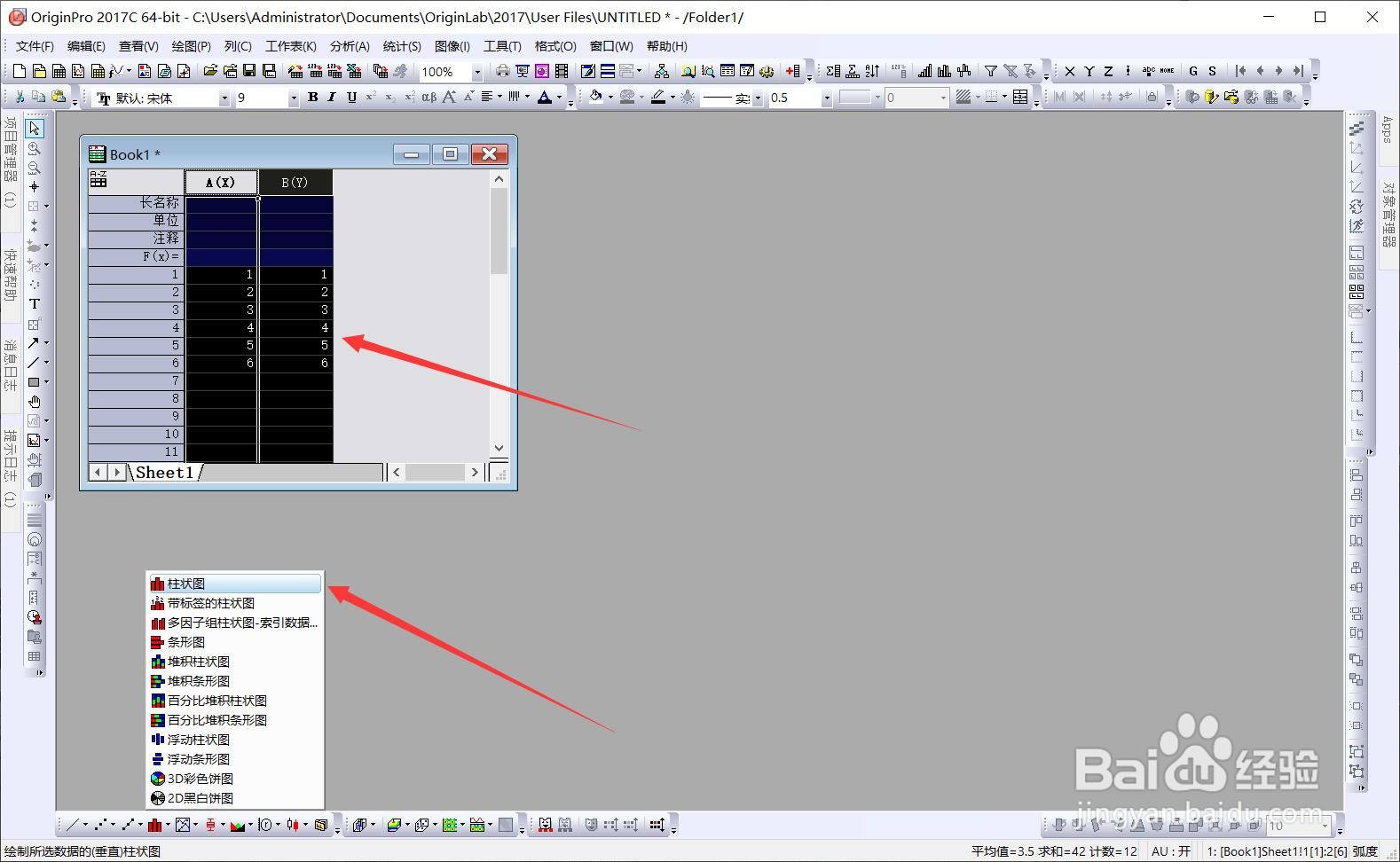The width and height of the screenshot is (1400, 862).
Task: Plot a line graph from the bottom toolbar
Action: pyautogui.click(x=73, y=825)
